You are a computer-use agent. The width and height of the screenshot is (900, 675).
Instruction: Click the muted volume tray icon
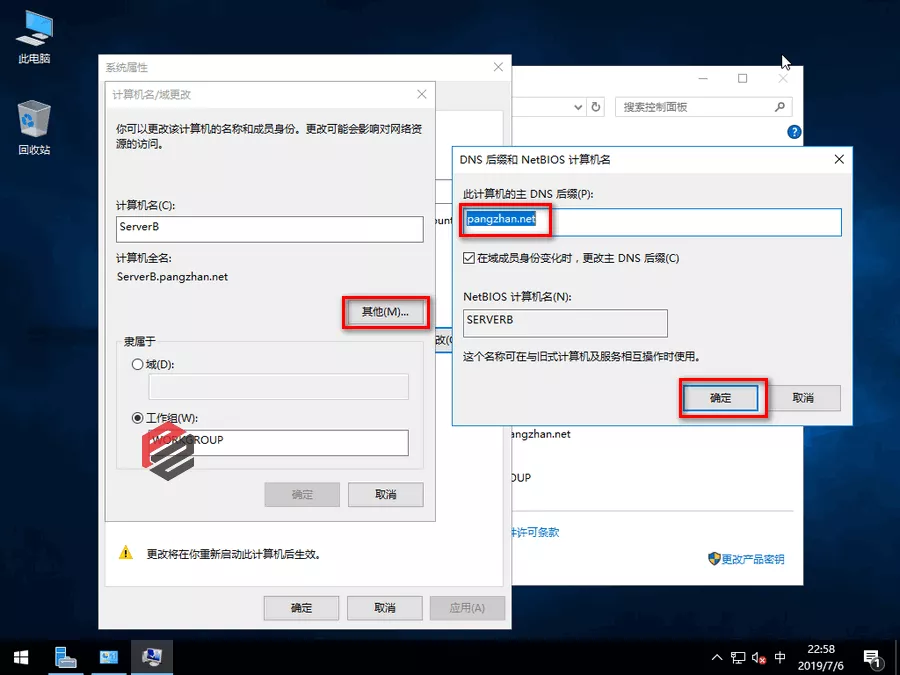coord(758,658)
